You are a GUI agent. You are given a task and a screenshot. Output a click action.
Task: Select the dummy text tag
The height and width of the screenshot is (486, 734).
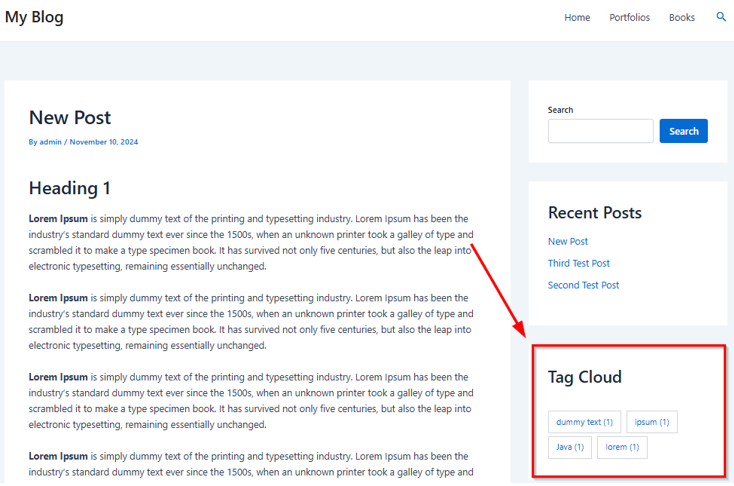(584, 422)
